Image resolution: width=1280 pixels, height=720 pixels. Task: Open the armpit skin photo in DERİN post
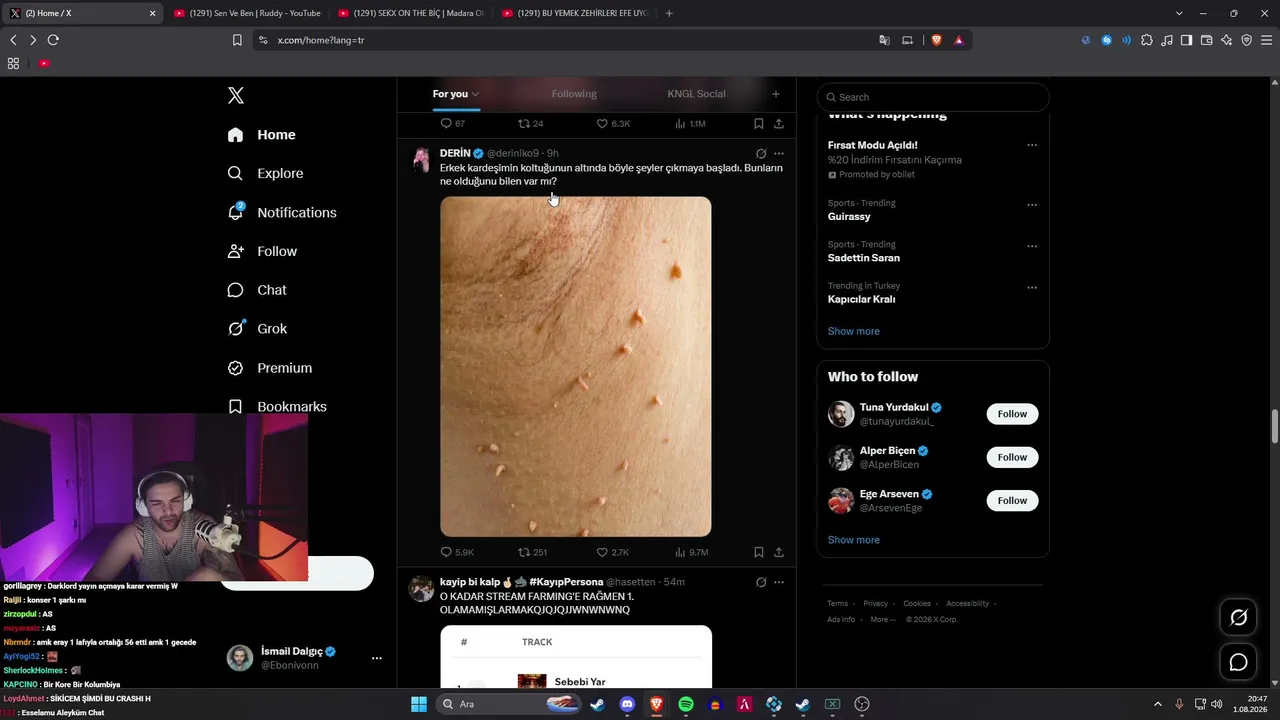(x=576, y=367)
